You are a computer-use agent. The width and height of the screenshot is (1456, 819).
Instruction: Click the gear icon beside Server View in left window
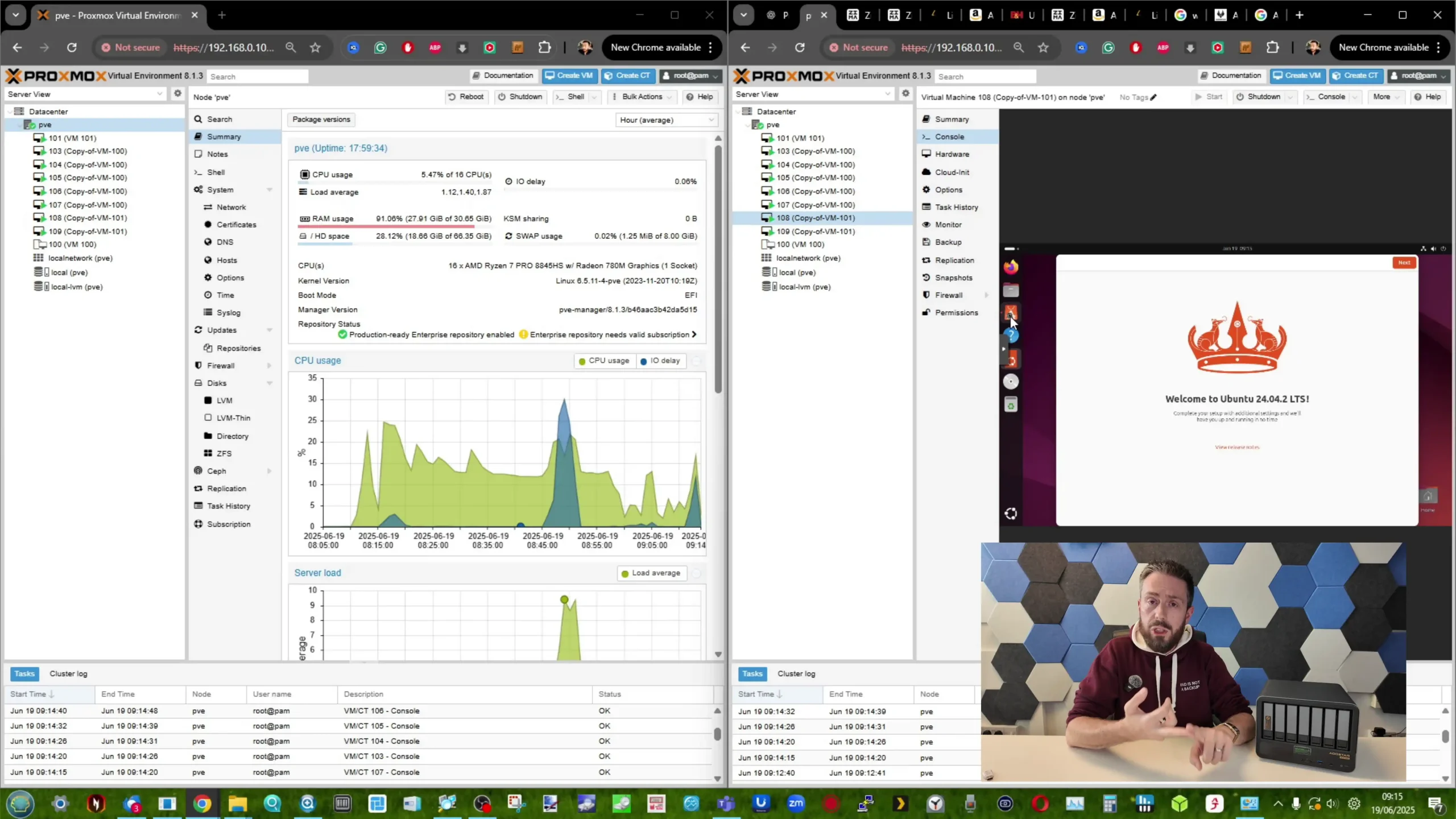(177, 93)
